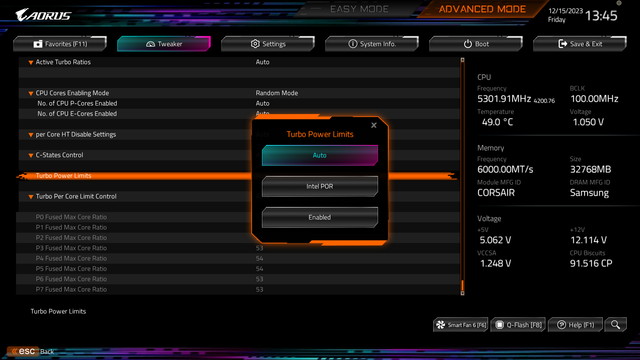640x360 pixels.
Task: Click the Tweaker gauge icon
Action: tap(150, 44)
